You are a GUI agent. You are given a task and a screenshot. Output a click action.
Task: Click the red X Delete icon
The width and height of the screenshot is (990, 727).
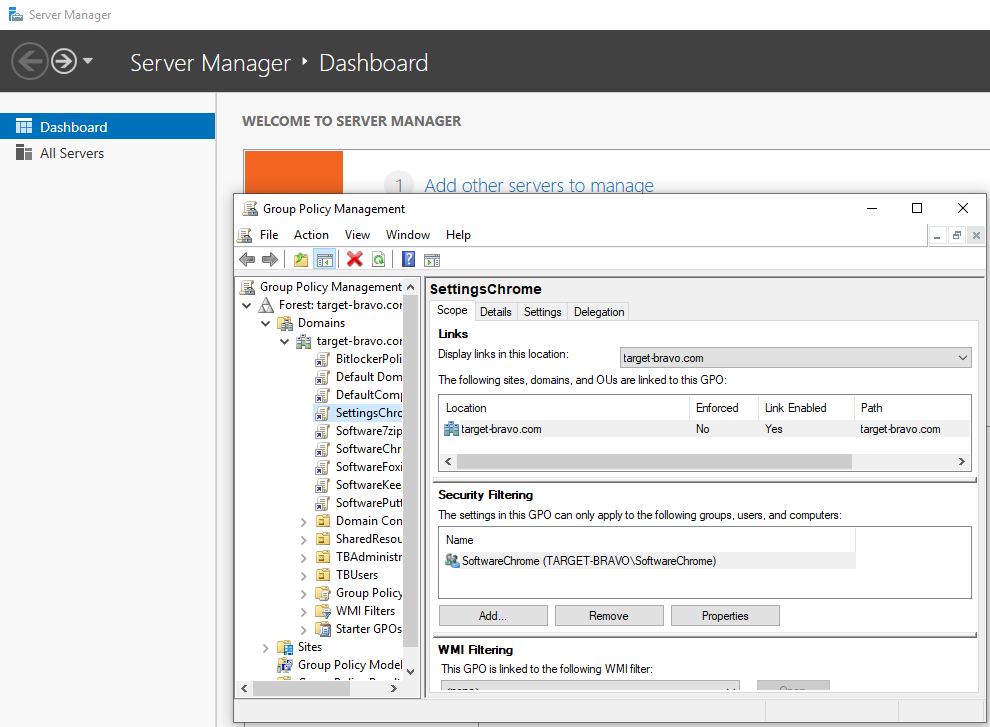click(x=355, y=259)
